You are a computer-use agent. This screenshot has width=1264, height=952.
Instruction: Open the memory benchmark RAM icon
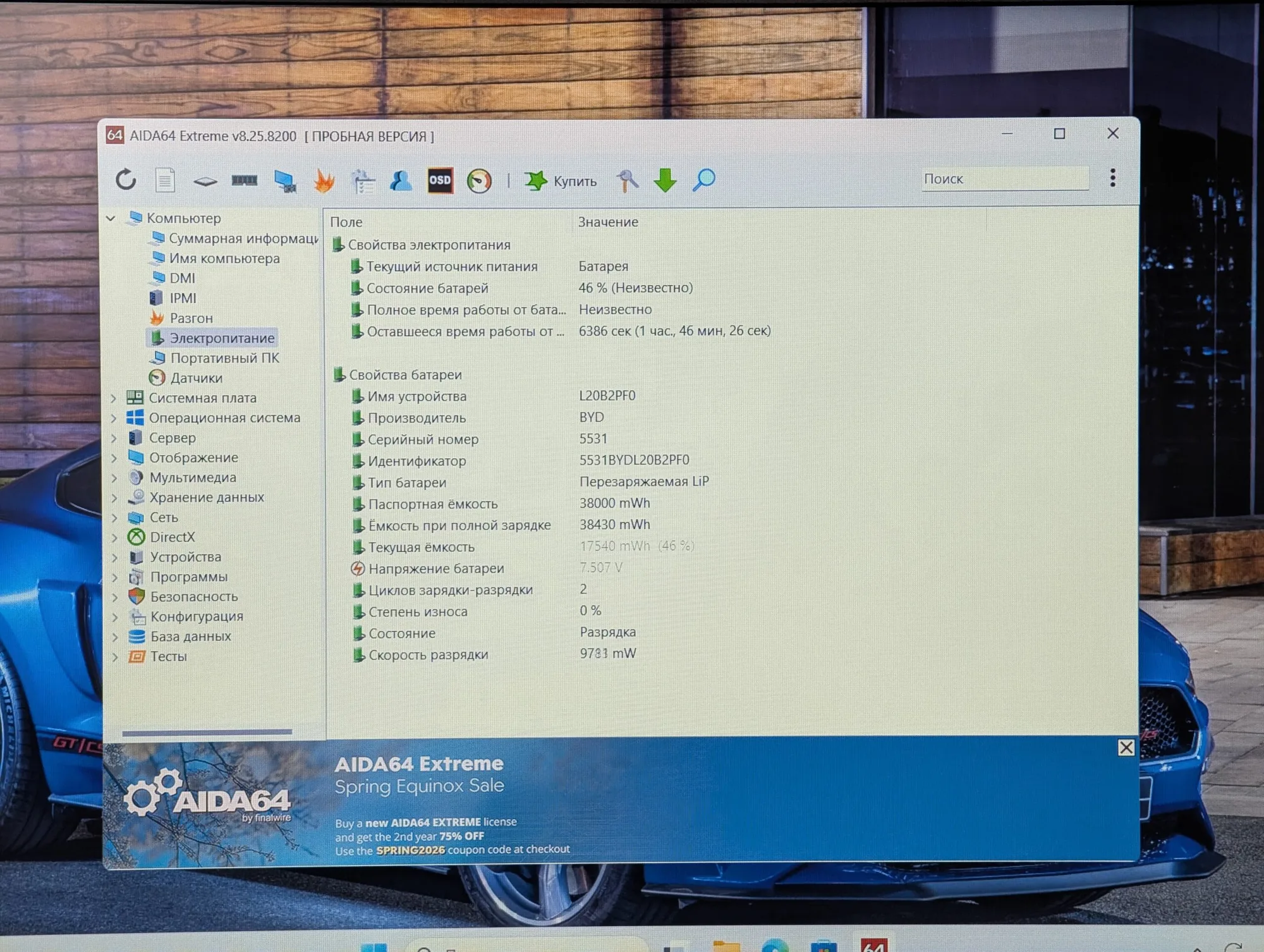coord(245,181)
